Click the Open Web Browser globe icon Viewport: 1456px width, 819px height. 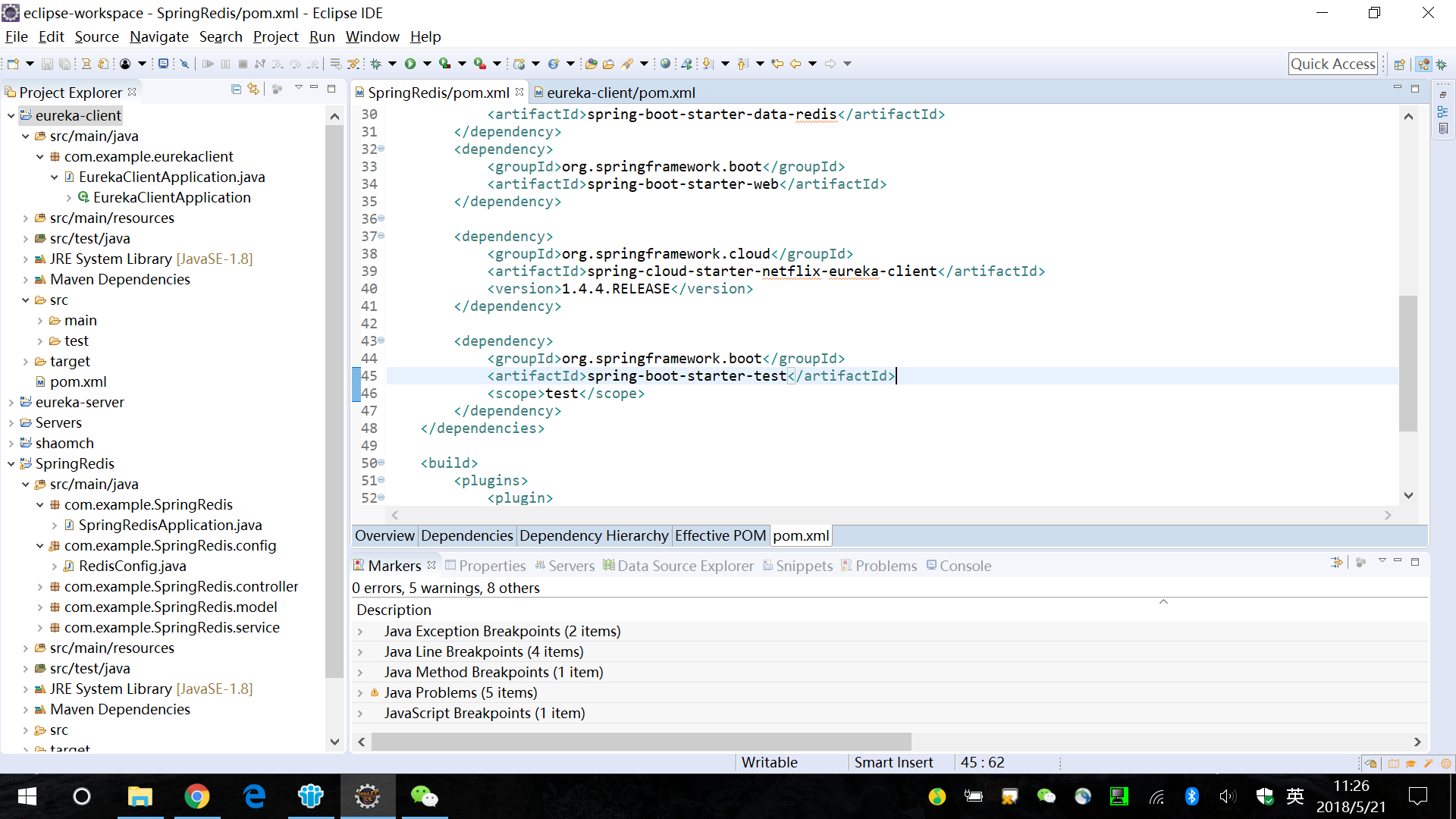click(x=665, y=64)
